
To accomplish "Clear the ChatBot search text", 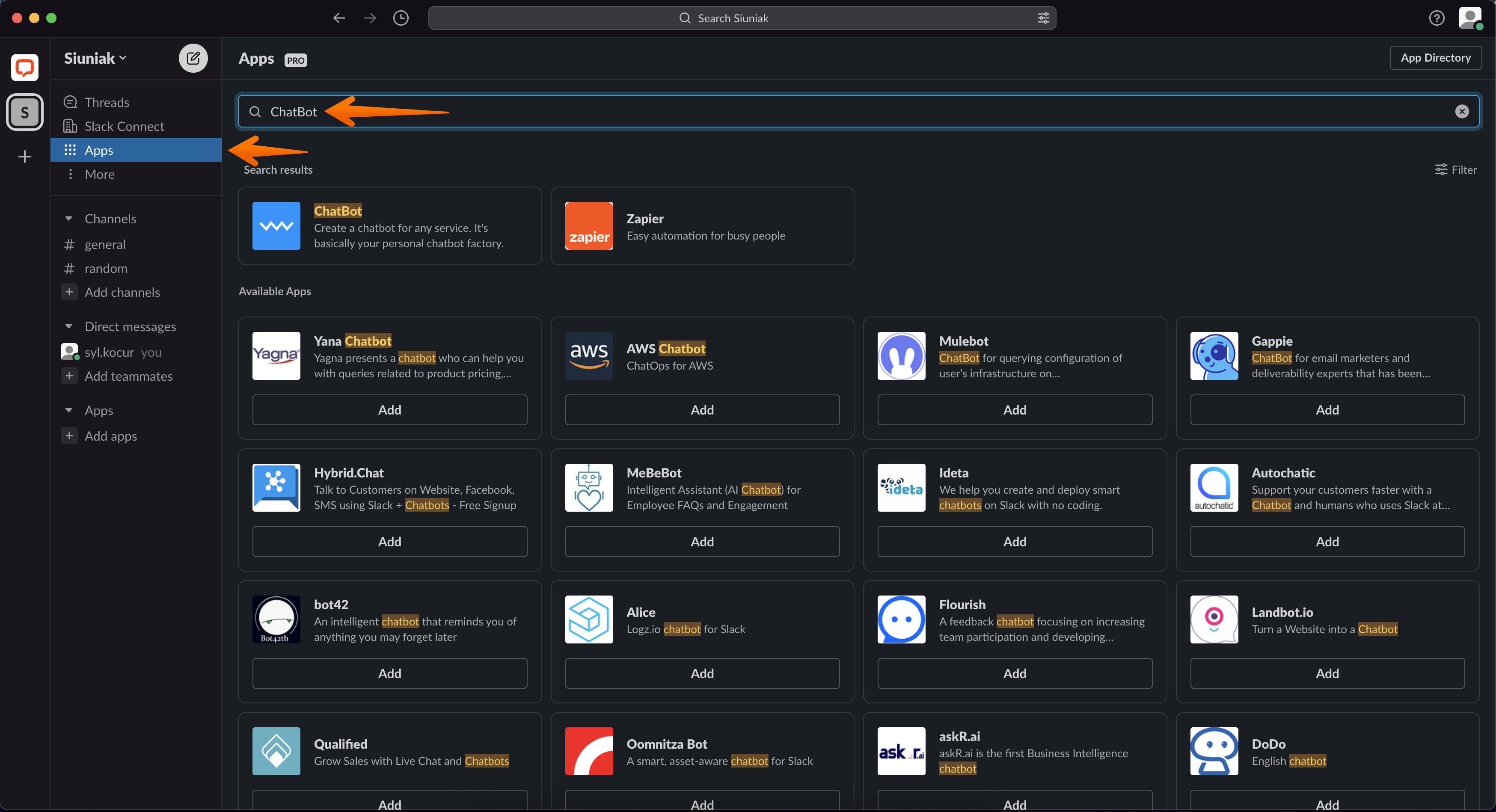I will 1462,111.
